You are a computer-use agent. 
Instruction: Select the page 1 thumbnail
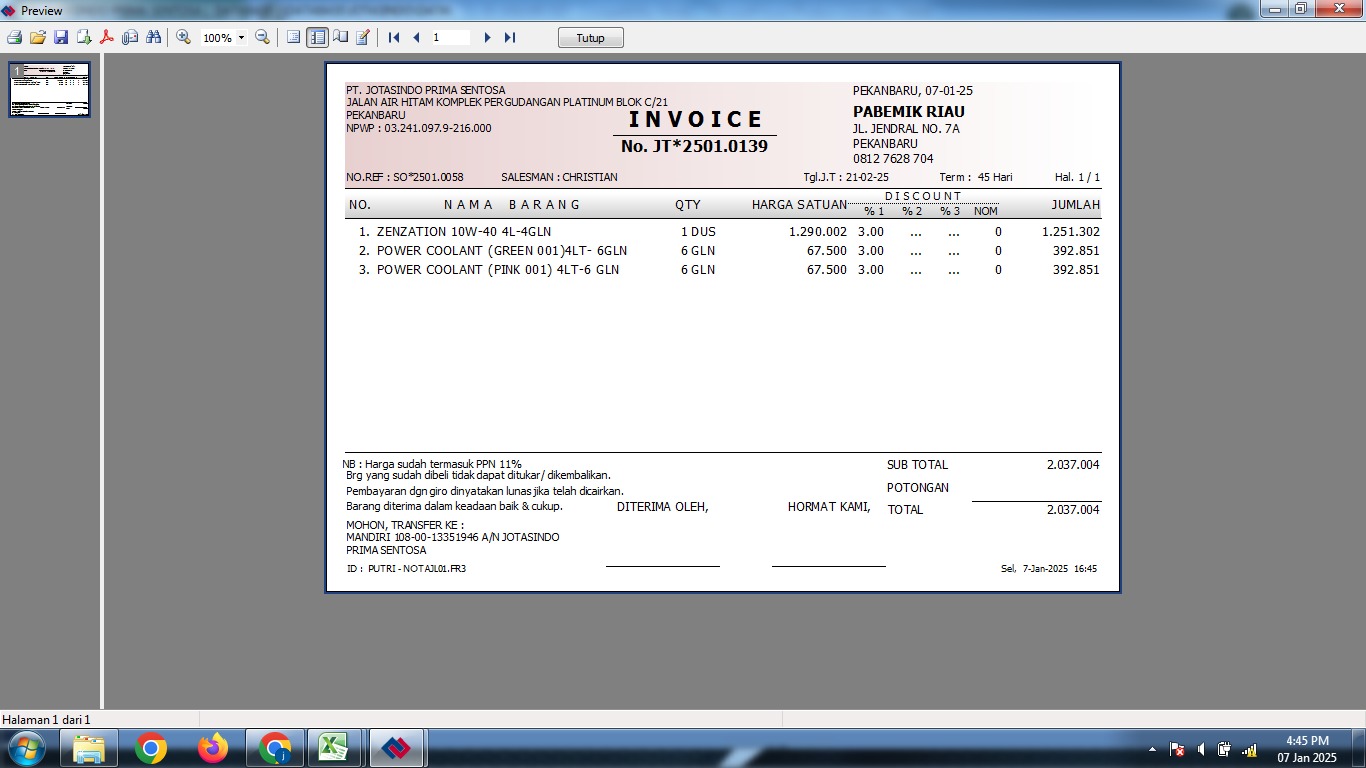(50, 90)
